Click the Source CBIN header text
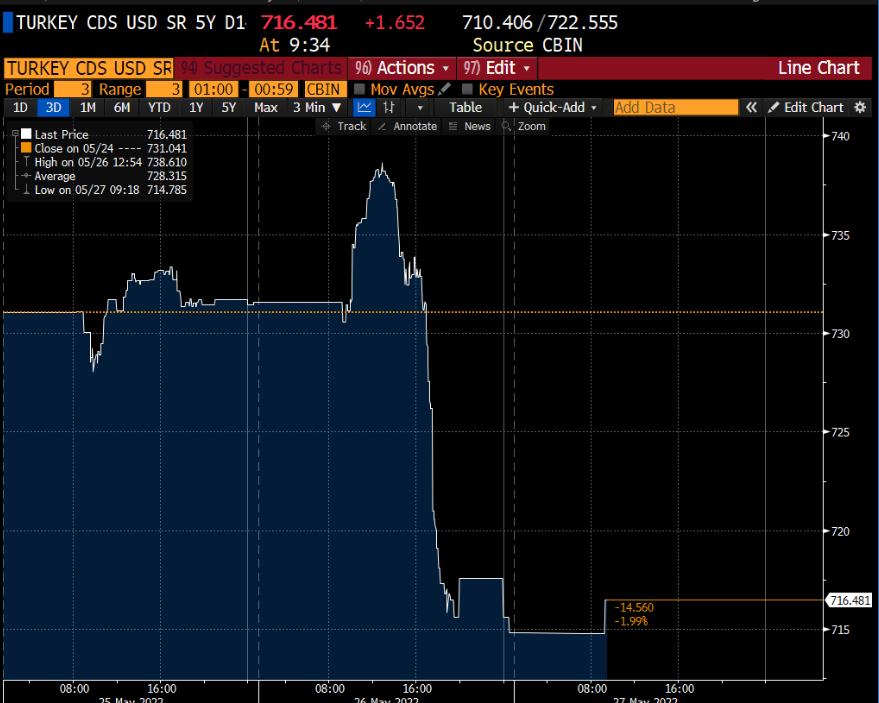The height and width of the screenshot is (703, 879). (527, 45)
